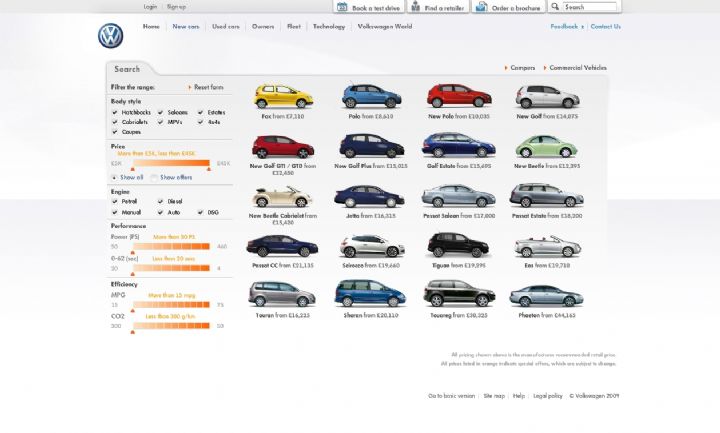Select the Phaeton car image

pyautogui.click(x=546, y=296)
